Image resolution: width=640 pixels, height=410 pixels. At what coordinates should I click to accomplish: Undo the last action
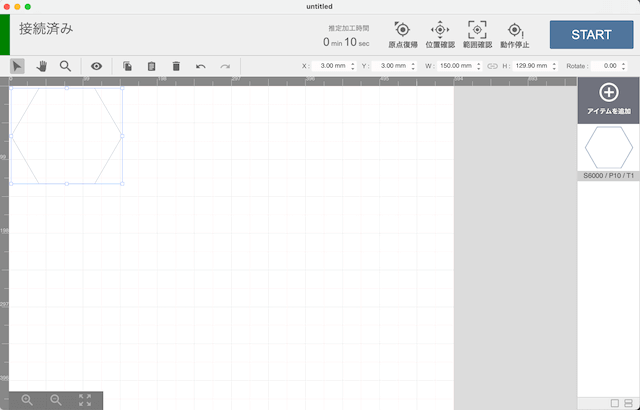201,66
